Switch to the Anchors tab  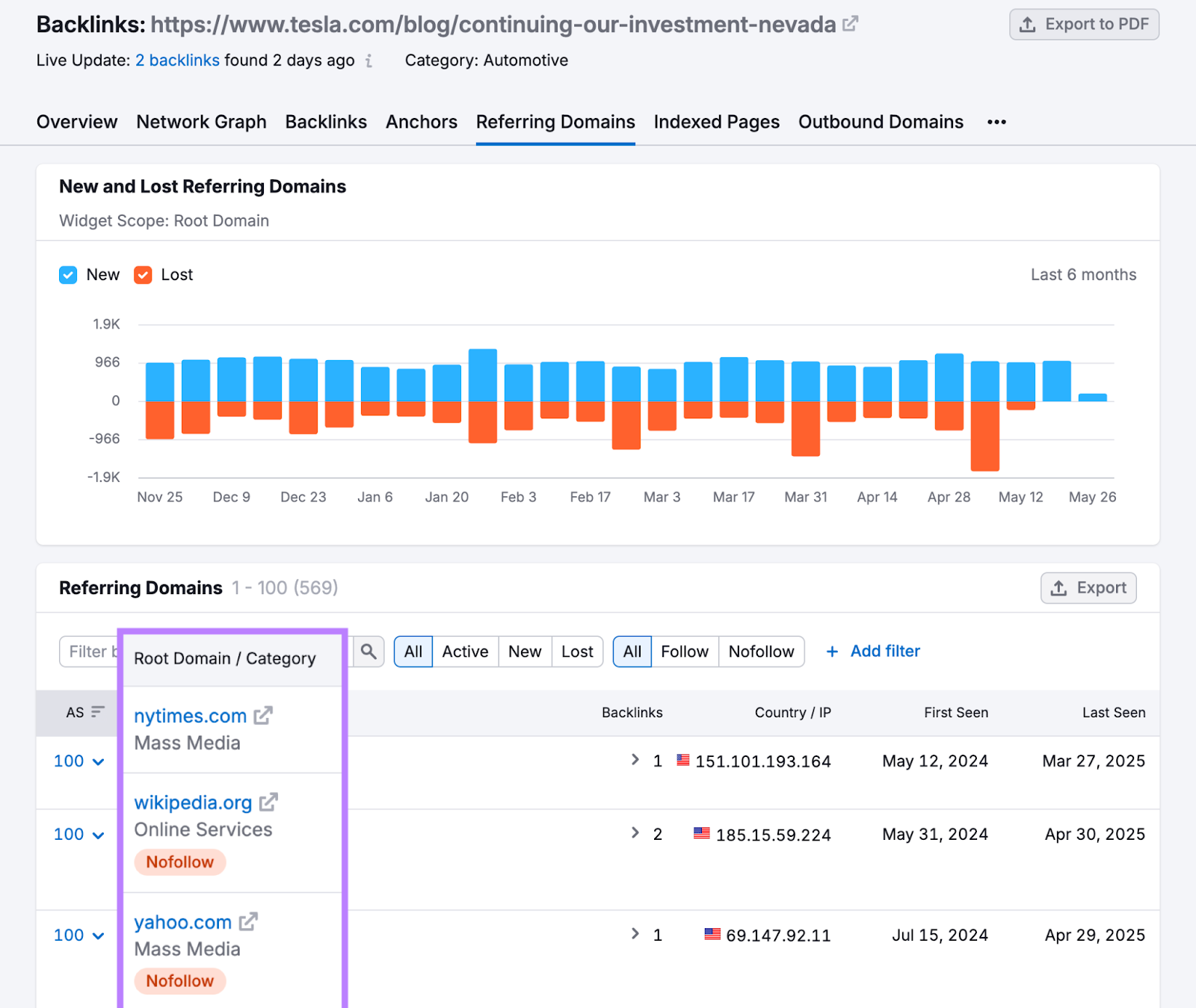421,121
